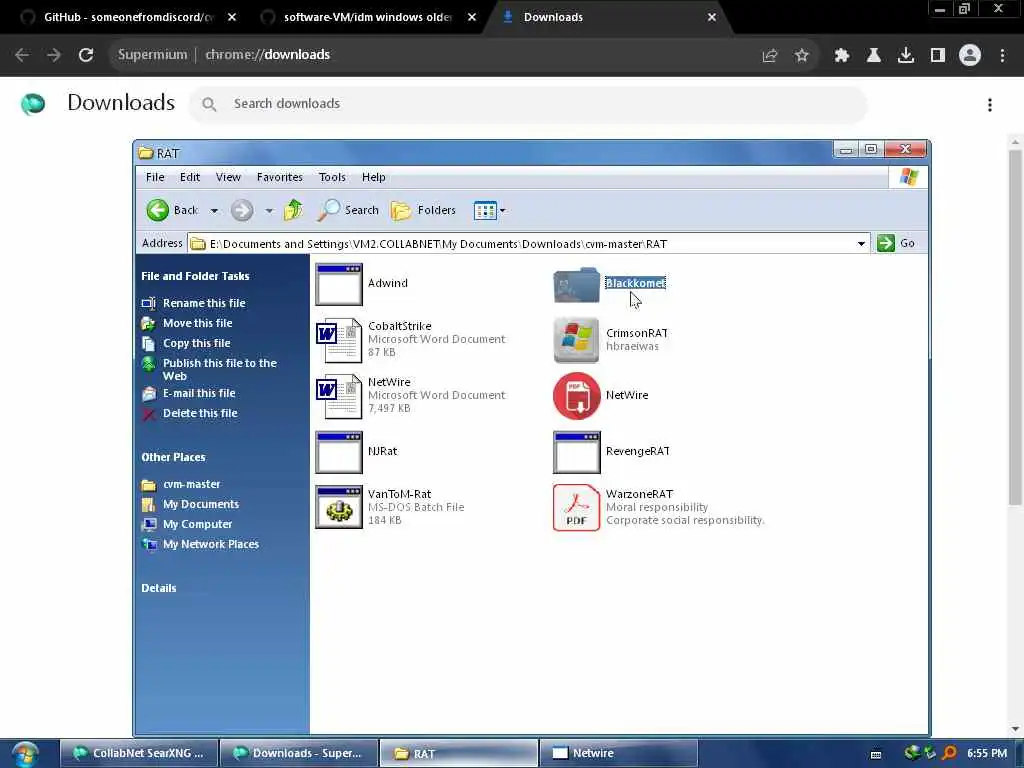Screen dimensions: 1024x768
Task: Click the Share this page icon
Action: tap(770, 56)
